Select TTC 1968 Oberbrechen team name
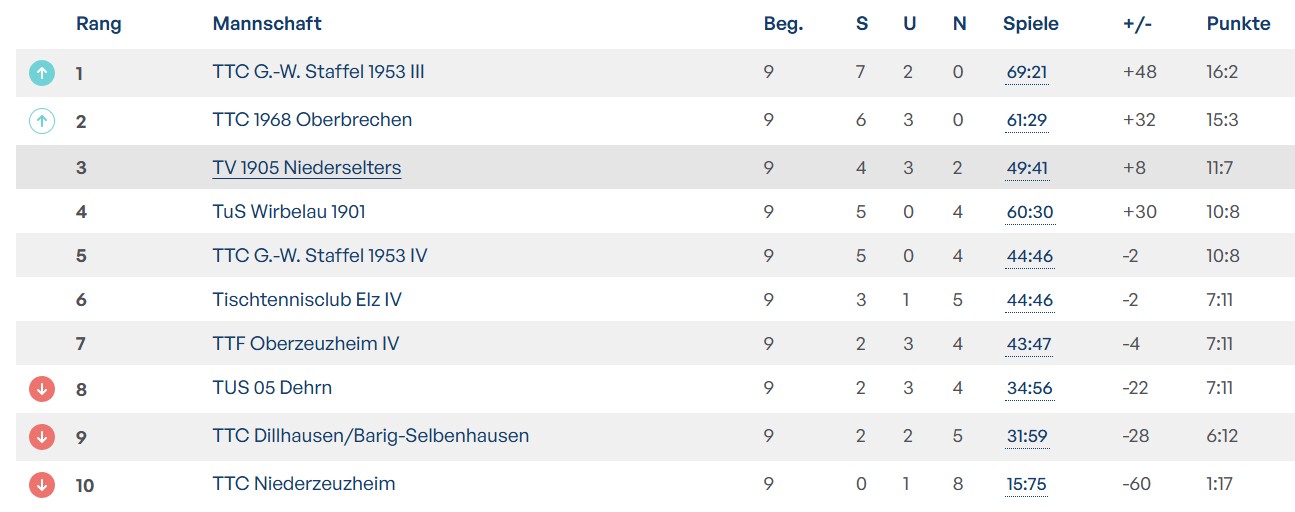1295x512 pixels. [312, 120]
